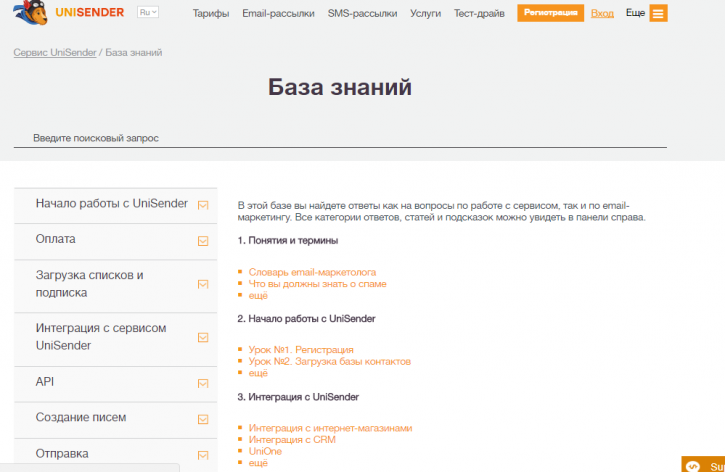Click ещё under Интеграция с UniSender
The width and height of the screenshot is (725, 472).
coord(258,463)
